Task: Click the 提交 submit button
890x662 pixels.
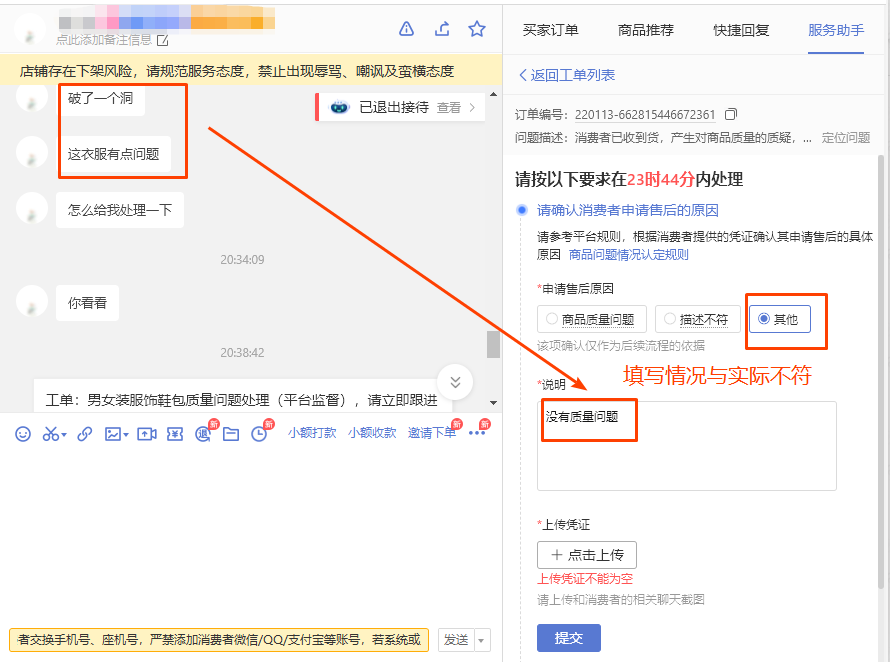Action: [x=568, y=637]
